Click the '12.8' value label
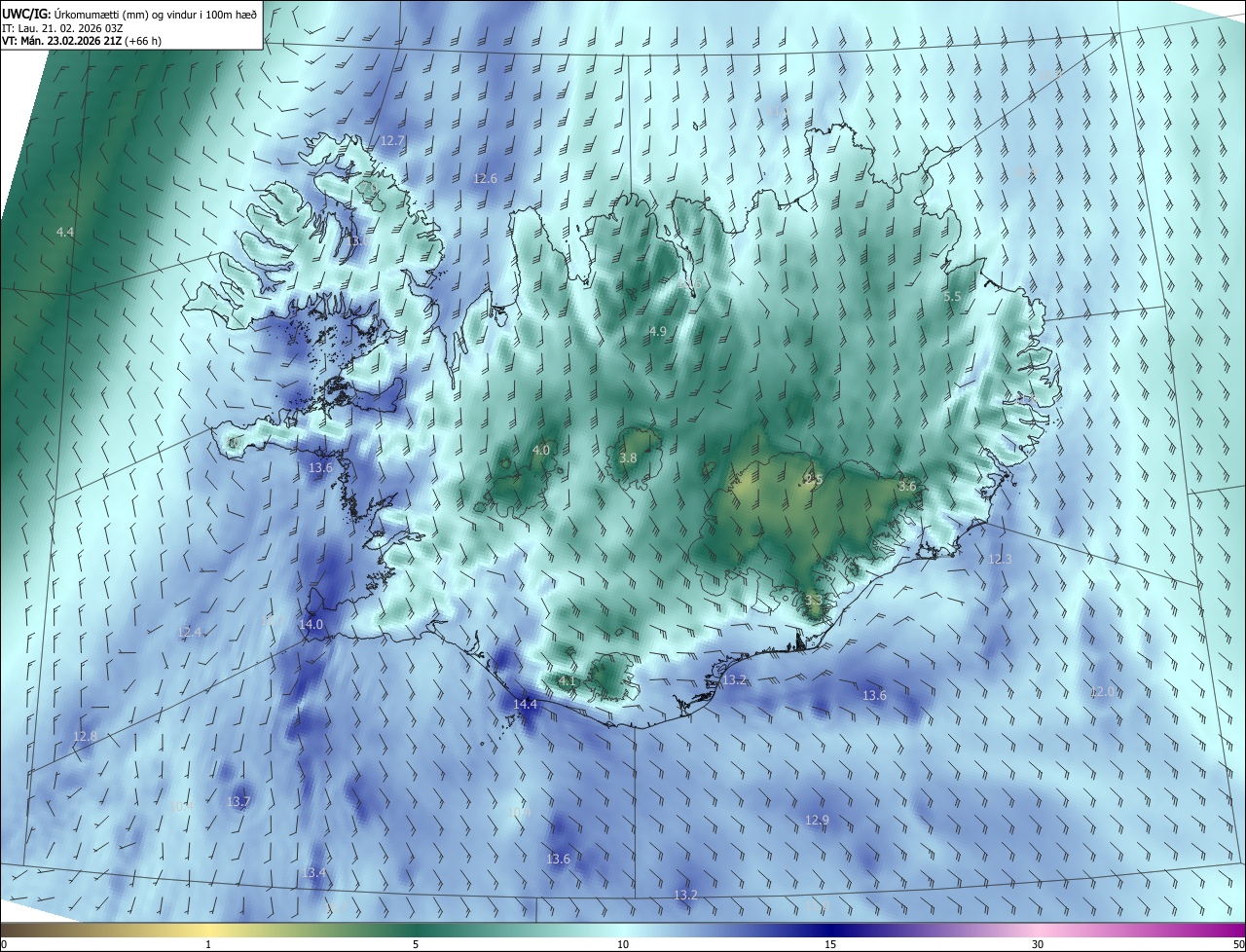The width and height of the screenshot is (1246, 952). click(85, 737)
